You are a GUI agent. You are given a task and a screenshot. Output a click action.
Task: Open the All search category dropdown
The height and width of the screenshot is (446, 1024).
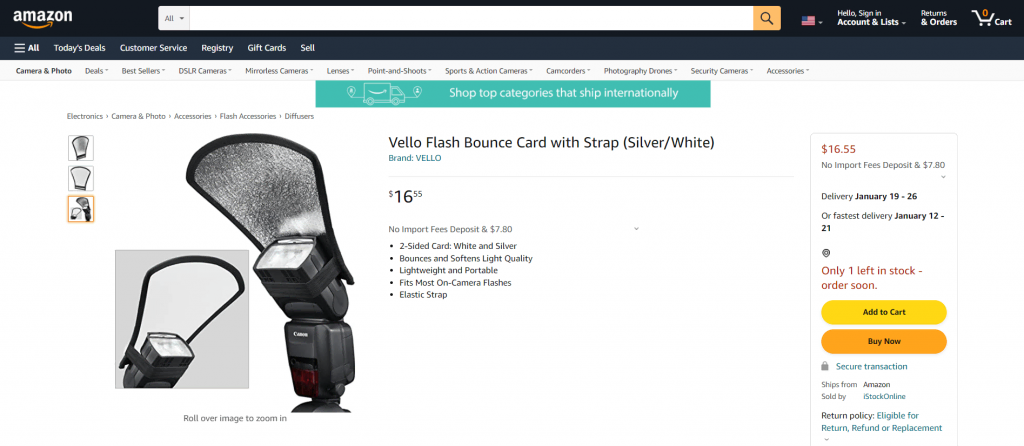pyautogui.click(x=174, y=18)
